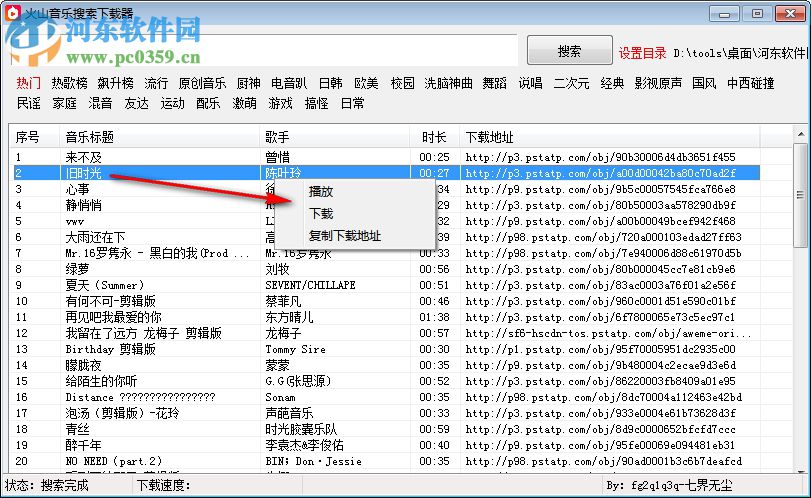Image resolution: width=811 pixels, height=498 pixels.
Task: Switch to 电音趴 category
Action: (289, 83)
